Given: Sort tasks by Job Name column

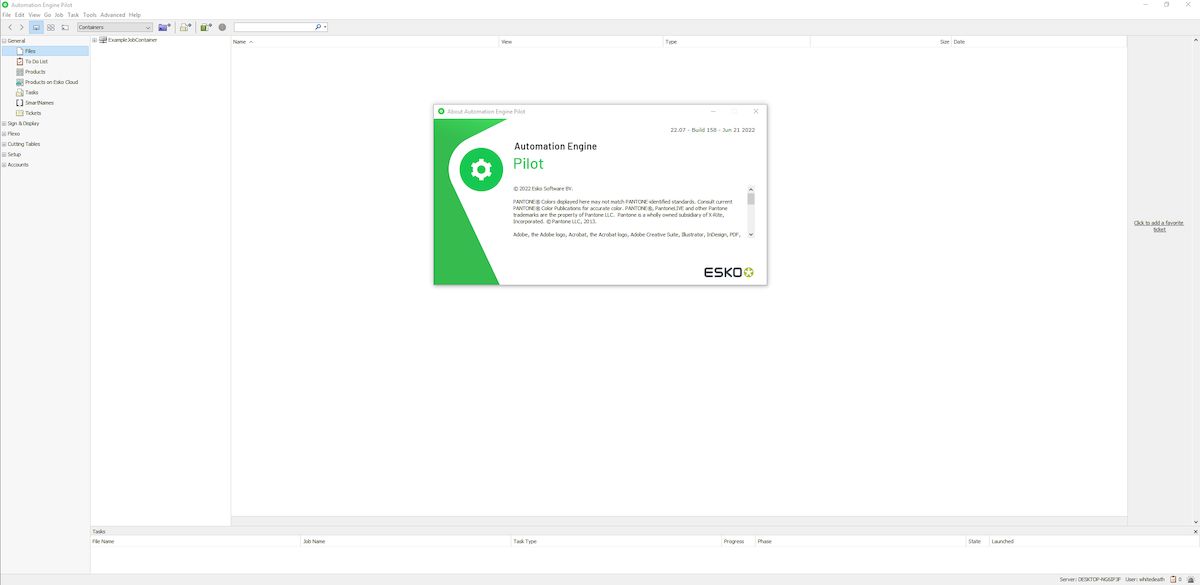Looking at the screenshot, I should [x=405, y=541].
